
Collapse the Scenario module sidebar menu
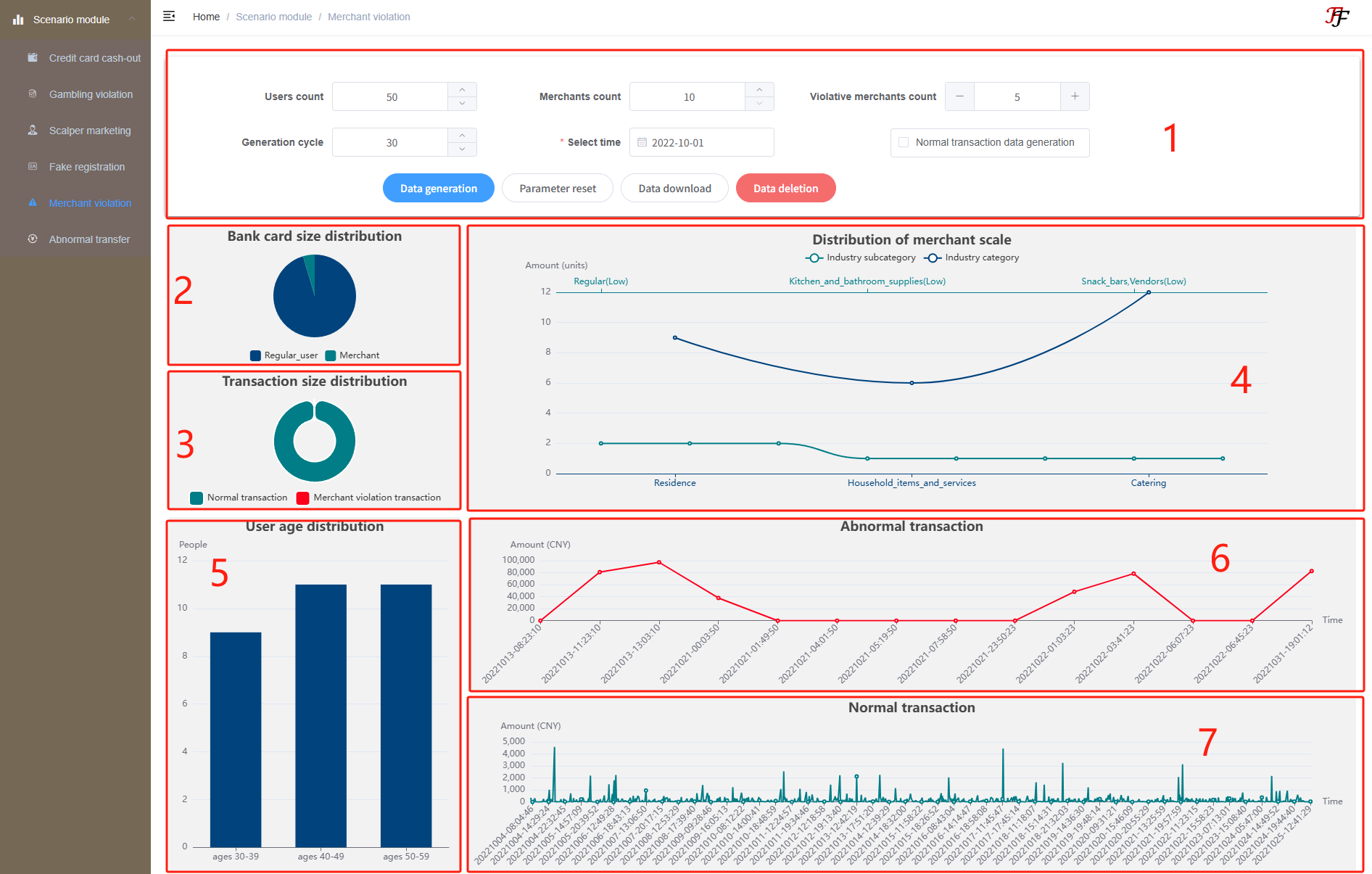[x=132, y=19]
